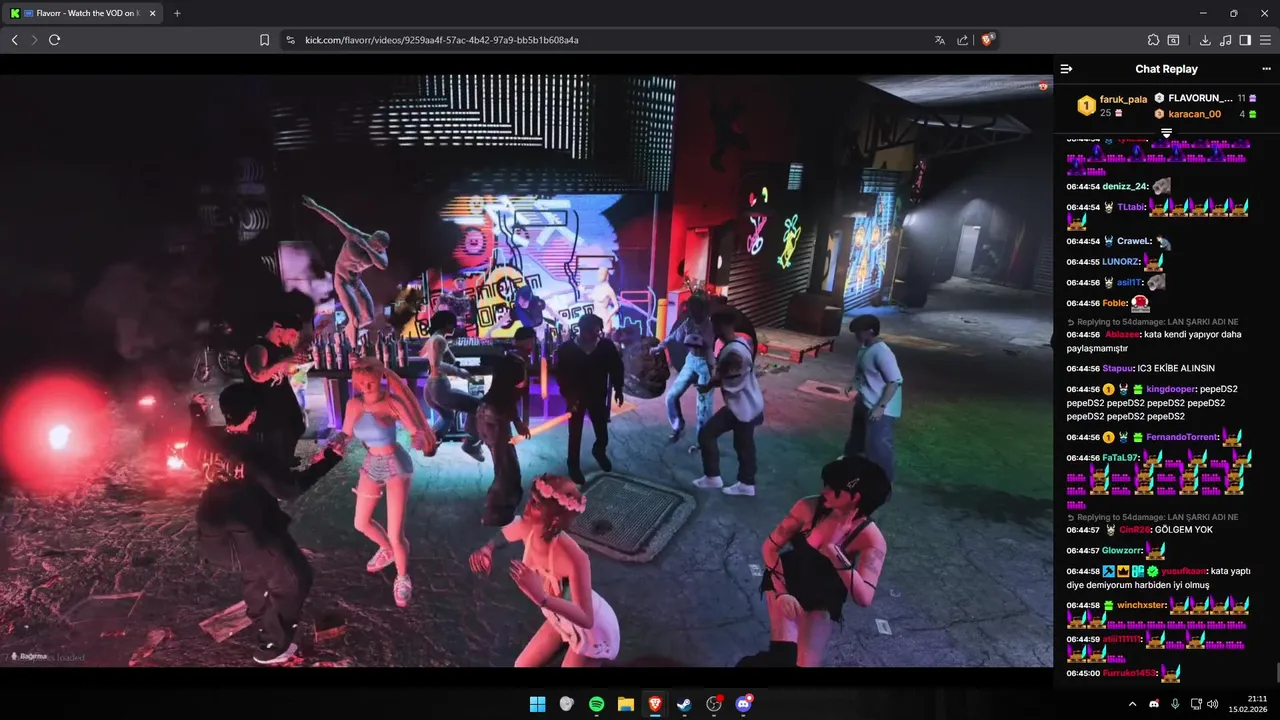The image size is (1280, 720).
Task: Click username CraweL in chat
Action: [x=1134, y=241]
